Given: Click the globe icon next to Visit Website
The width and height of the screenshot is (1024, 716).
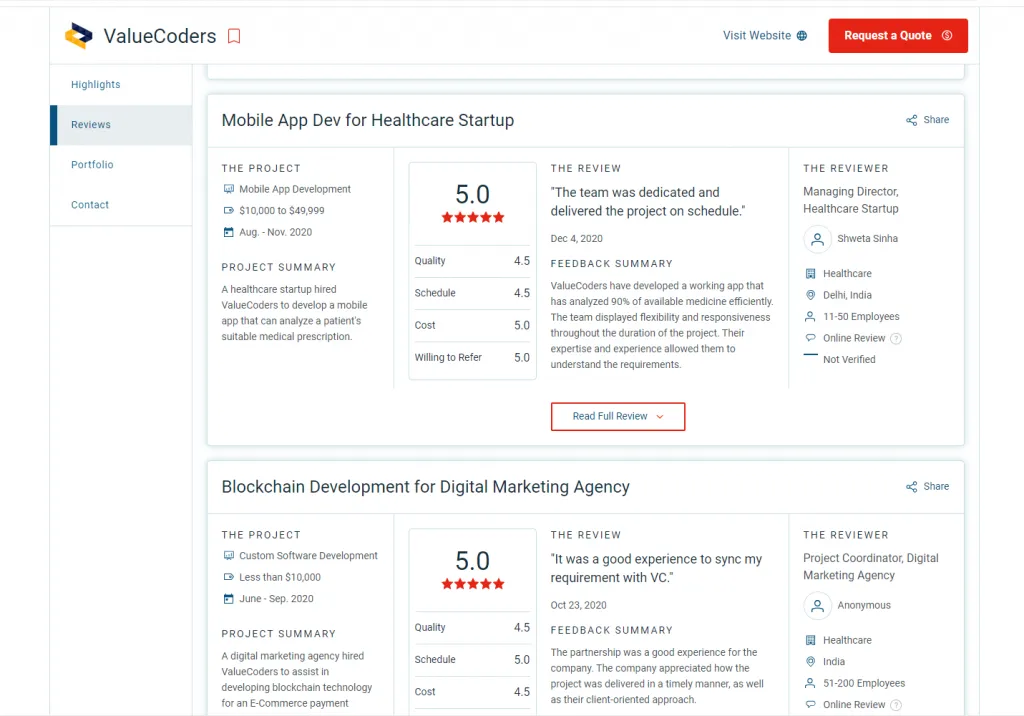Looking at the screenshot, I should [x=802, y=35].
